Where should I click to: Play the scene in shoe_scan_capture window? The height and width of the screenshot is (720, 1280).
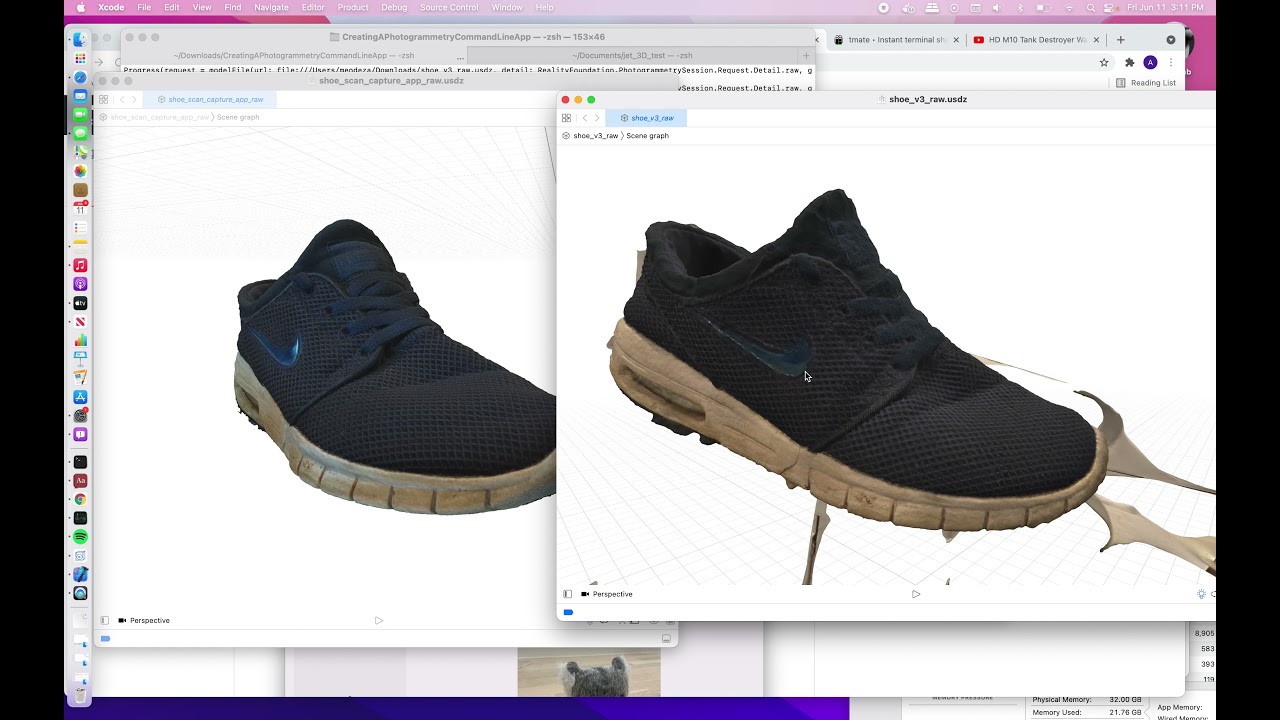(379, 621)
